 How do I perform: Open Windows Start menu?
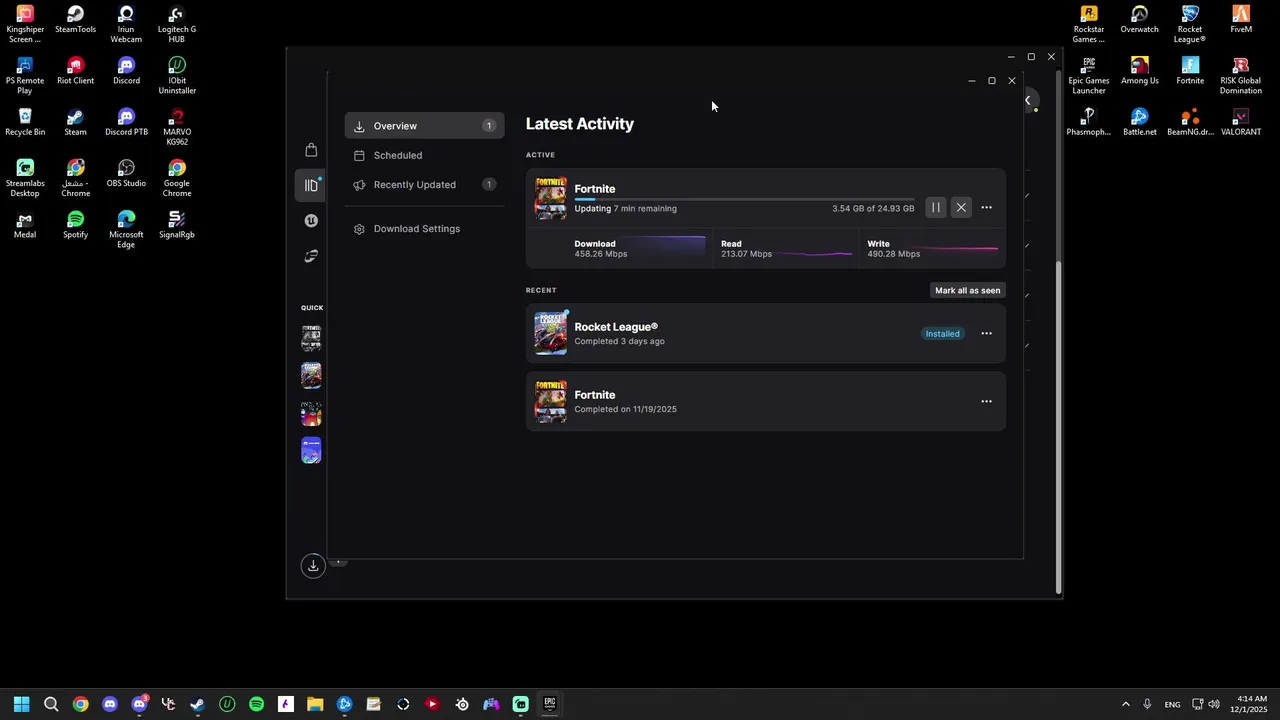[21, 704]
